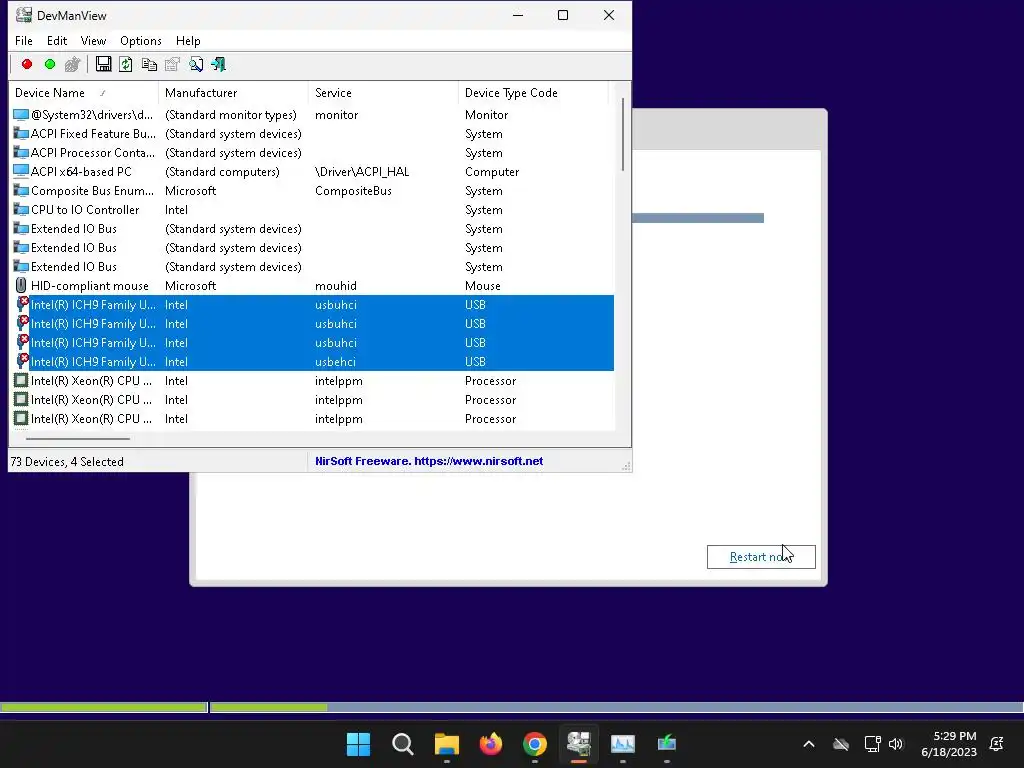The width and height of the screenshot is (1024, 768).
Task: Select the CPU to IO Controller row
Action: [312, 210]
